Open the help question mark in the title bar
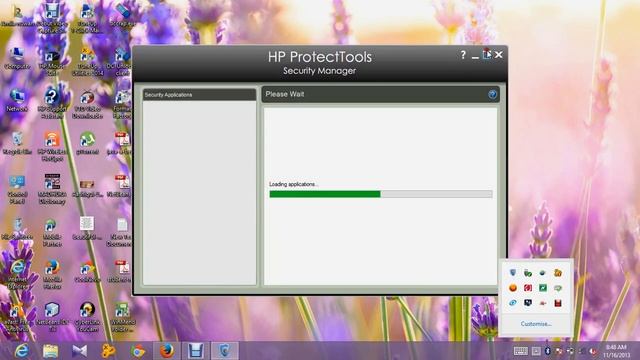The width and height of the screenshot is (640, 360). 463,55
